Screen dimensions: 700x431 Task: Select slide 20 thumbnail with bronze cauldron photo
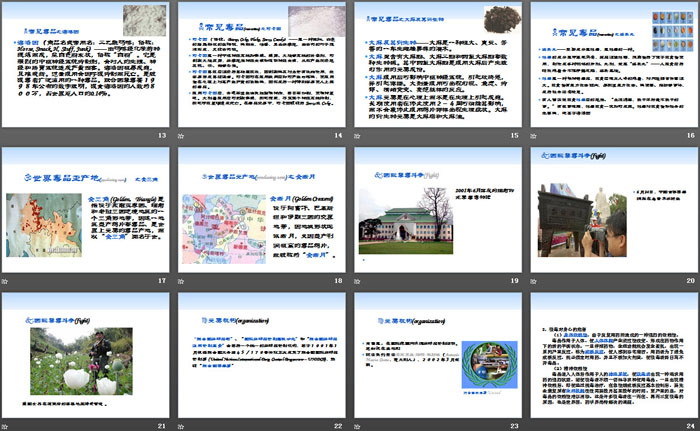point(614,210)
